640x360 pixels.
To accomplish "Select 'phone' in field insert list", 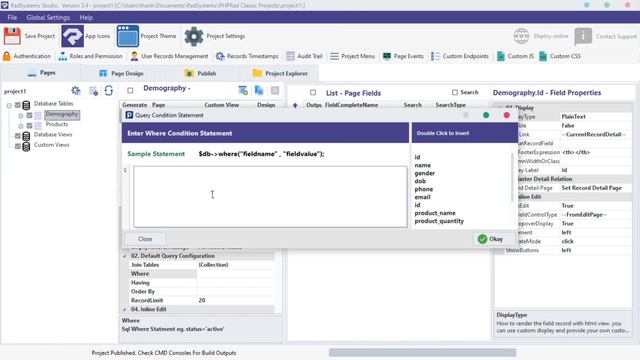I will coord(424,189).
